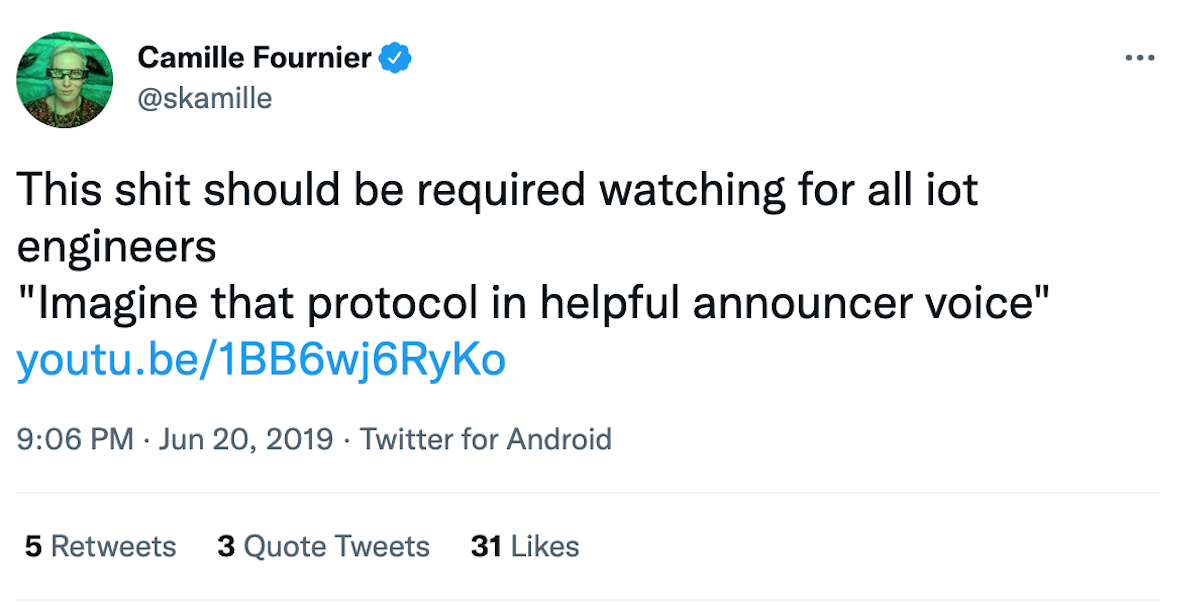View the Quote Tweets list

(x=336, y=547)
